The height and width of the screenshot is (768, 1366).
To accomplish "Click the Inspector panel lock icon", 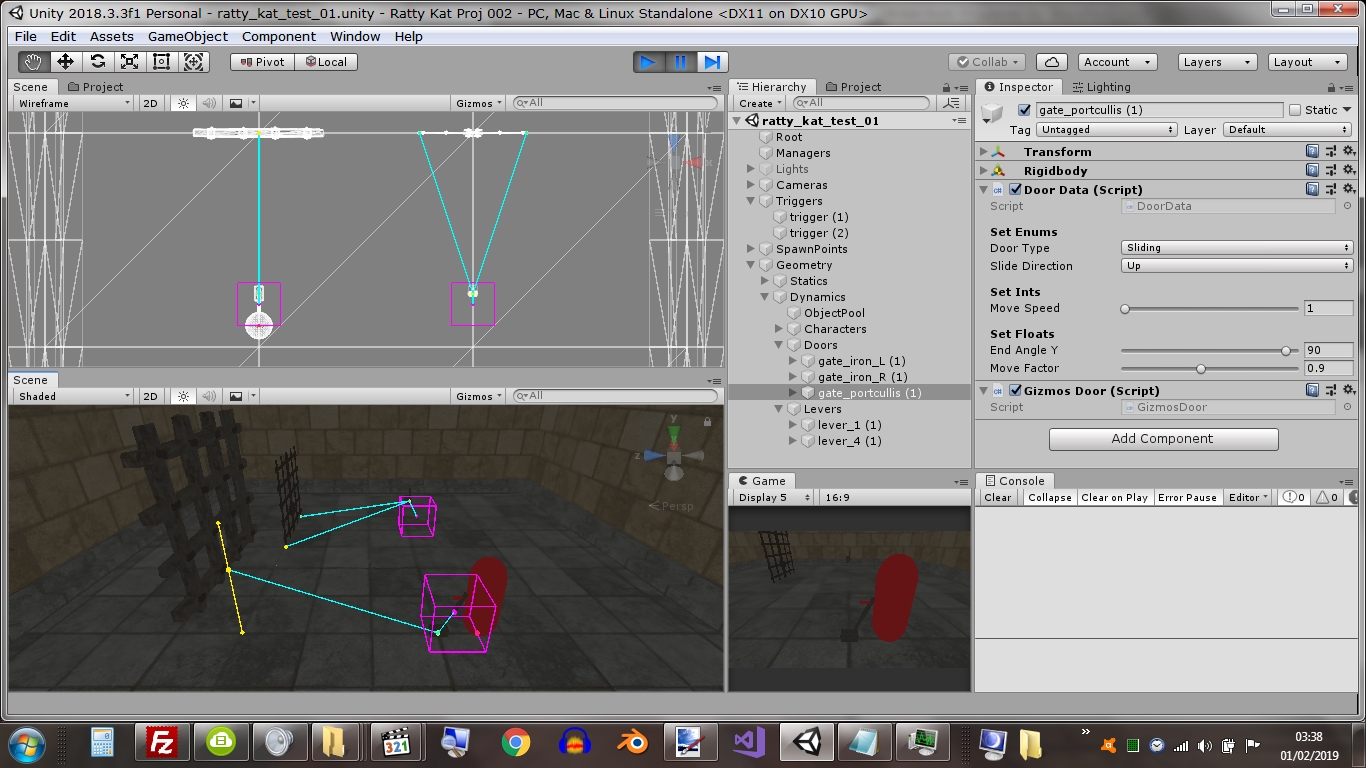I will [x=1330, y=88].
